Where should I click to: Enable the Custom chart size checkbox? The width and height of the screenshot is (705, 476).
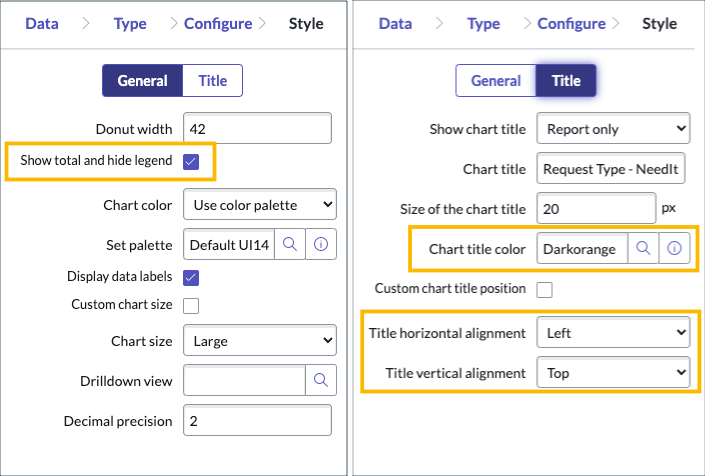192,305
